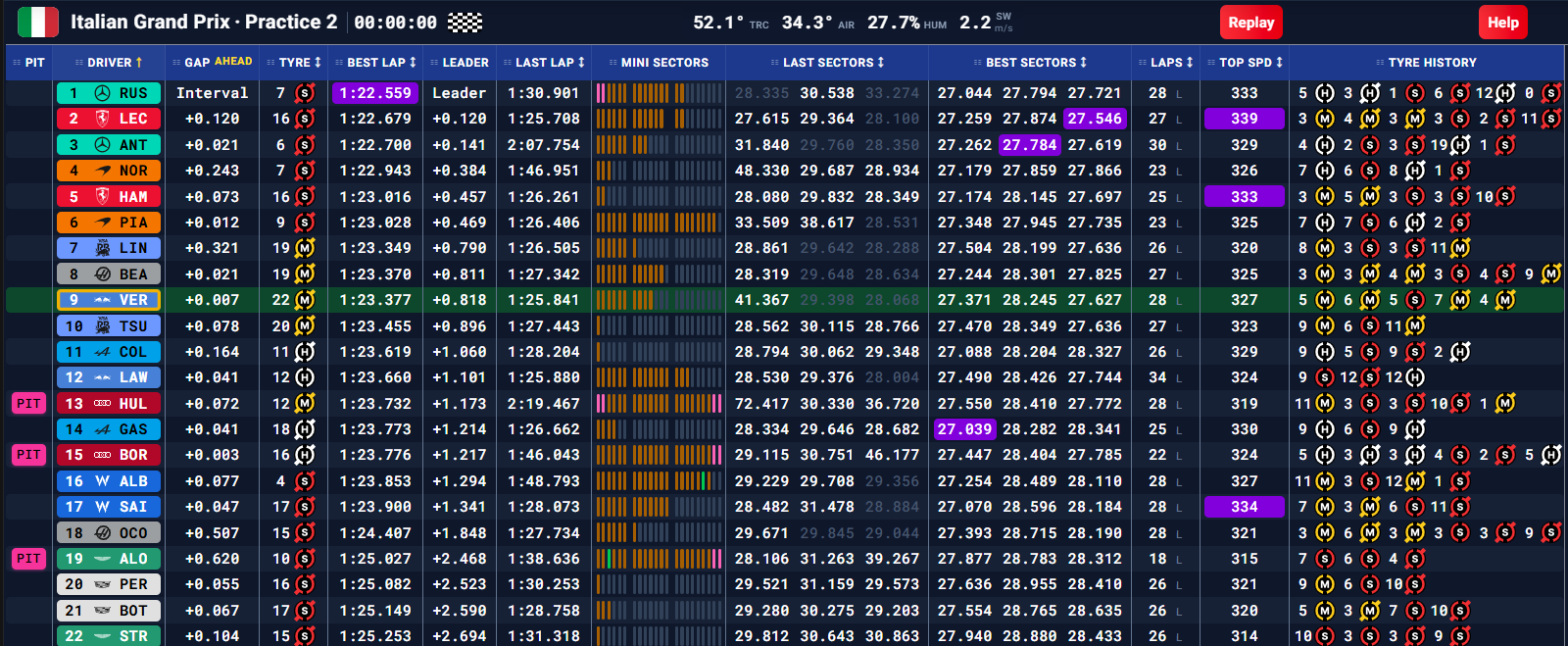
Task: Click soft tyre icon in RUS row
Action: point(305,93)
